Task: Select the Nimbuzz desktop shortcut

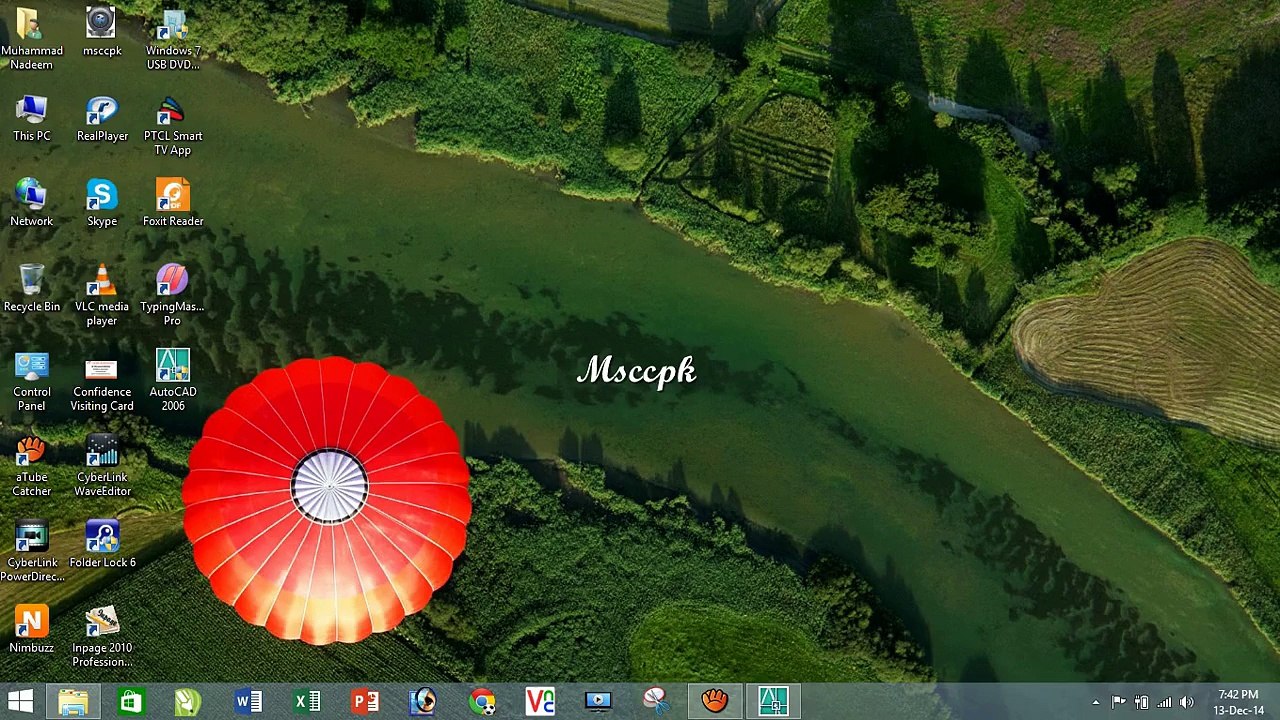Action: click(x=31, y=630)
